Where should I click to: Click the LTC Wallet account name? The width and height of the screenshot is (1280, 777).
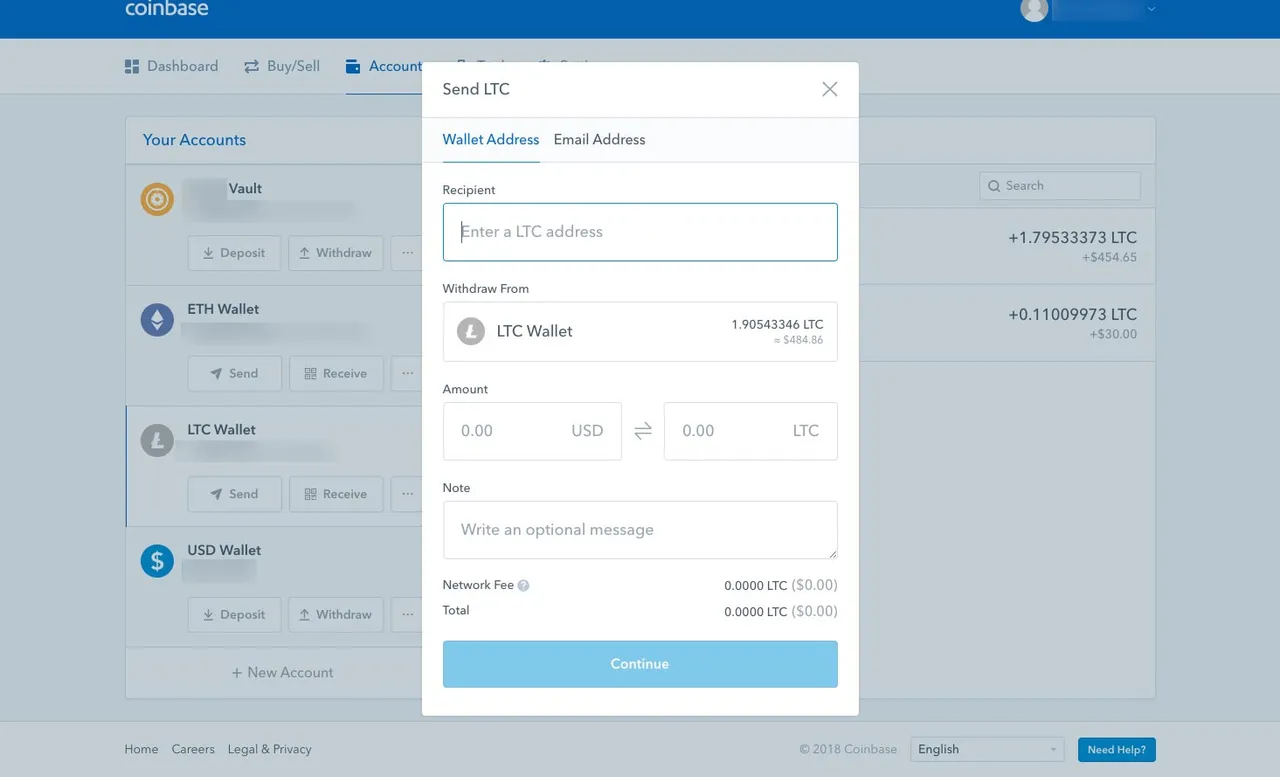[x=221, y=430]
